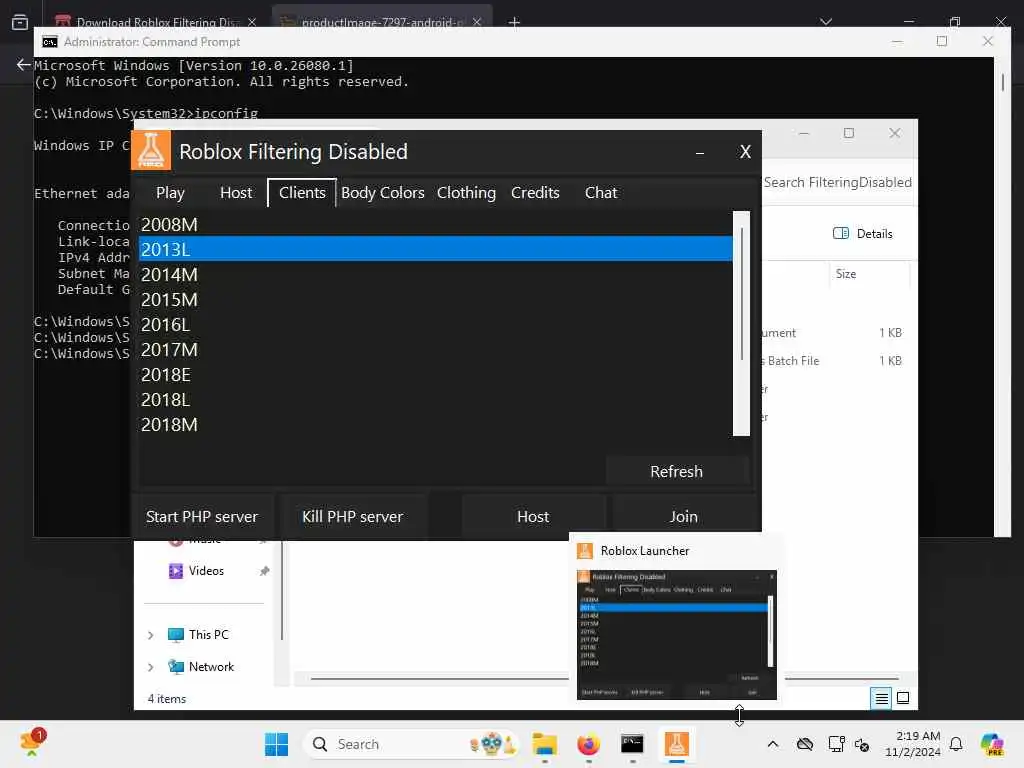Viewport: 1024px width, 768px height.
Task: Click the client list scrollbar
Action: coord(741,323)
